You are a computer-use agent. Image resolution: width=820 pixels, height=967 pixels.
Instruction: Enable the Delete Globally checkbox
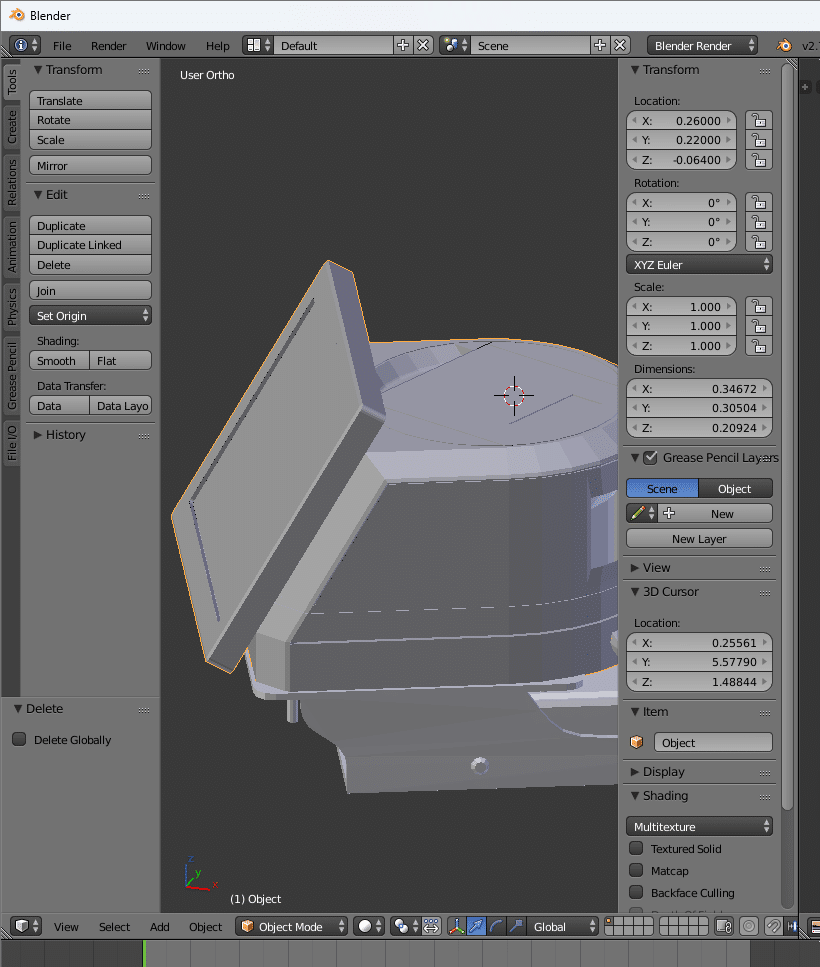coord(19,740)
